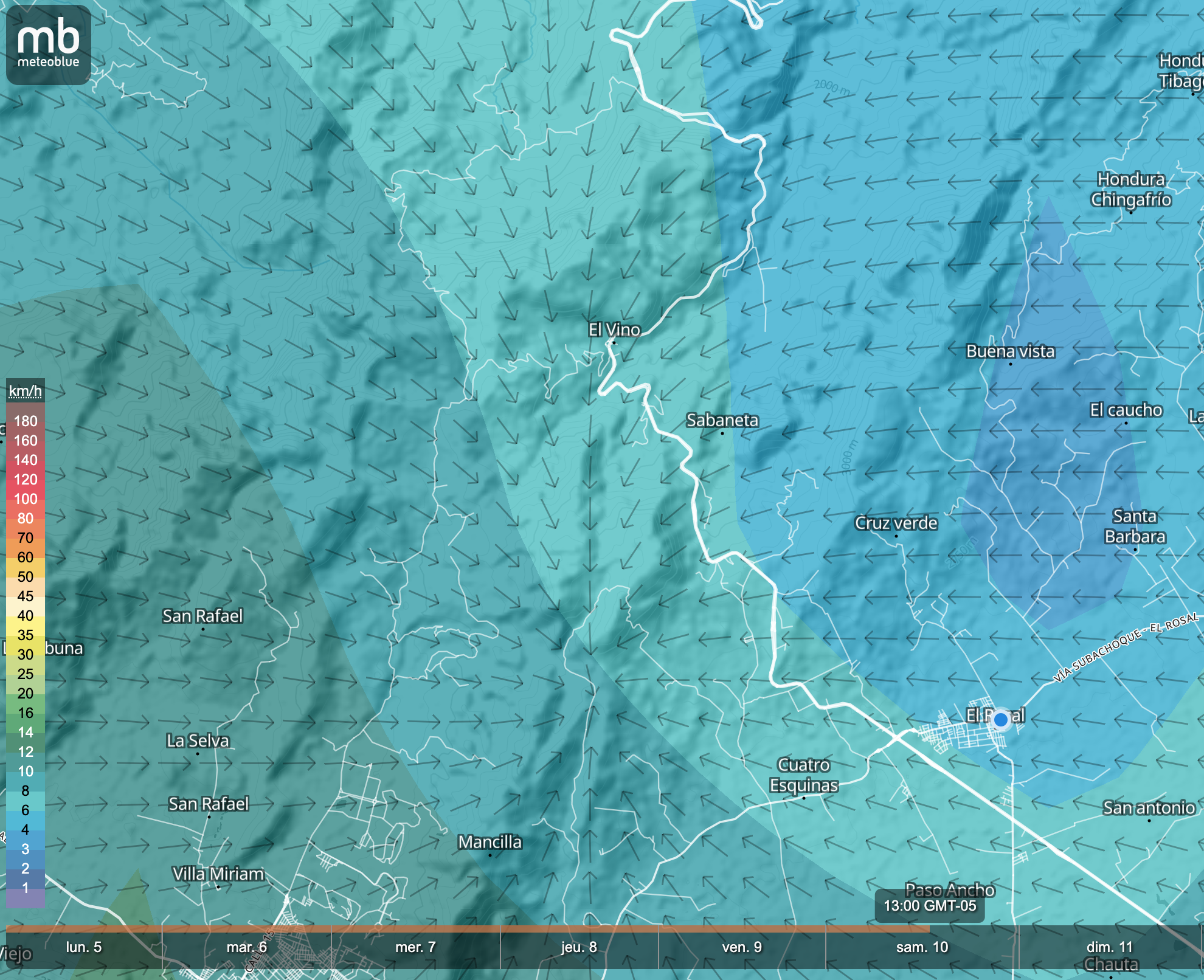The image size is (1204, 980).
Task: Select mar. 6 on the timeline
Action: (246, 947)
